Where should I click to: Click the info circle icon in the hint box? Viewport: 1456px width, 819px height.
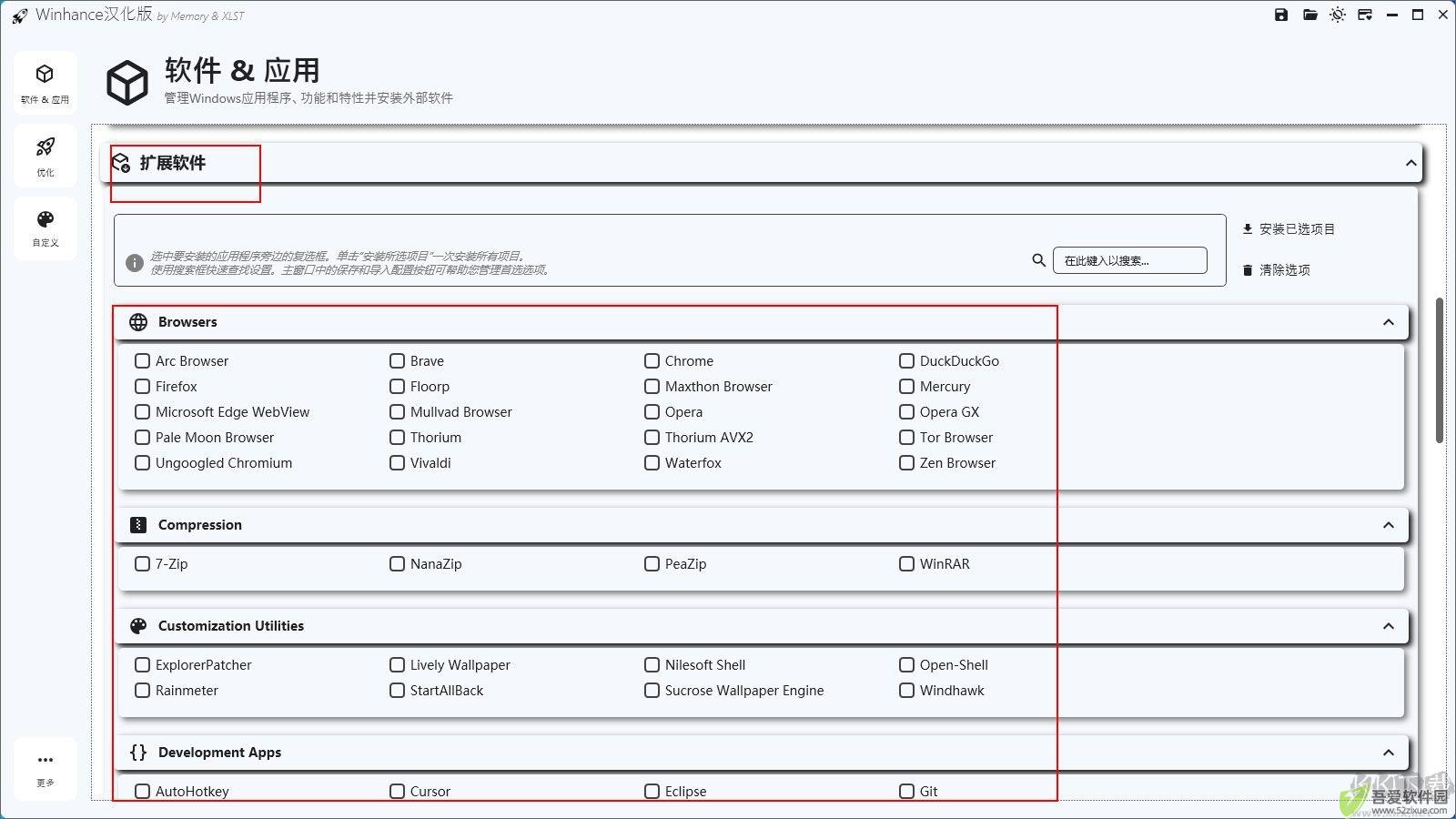point(135,263)
